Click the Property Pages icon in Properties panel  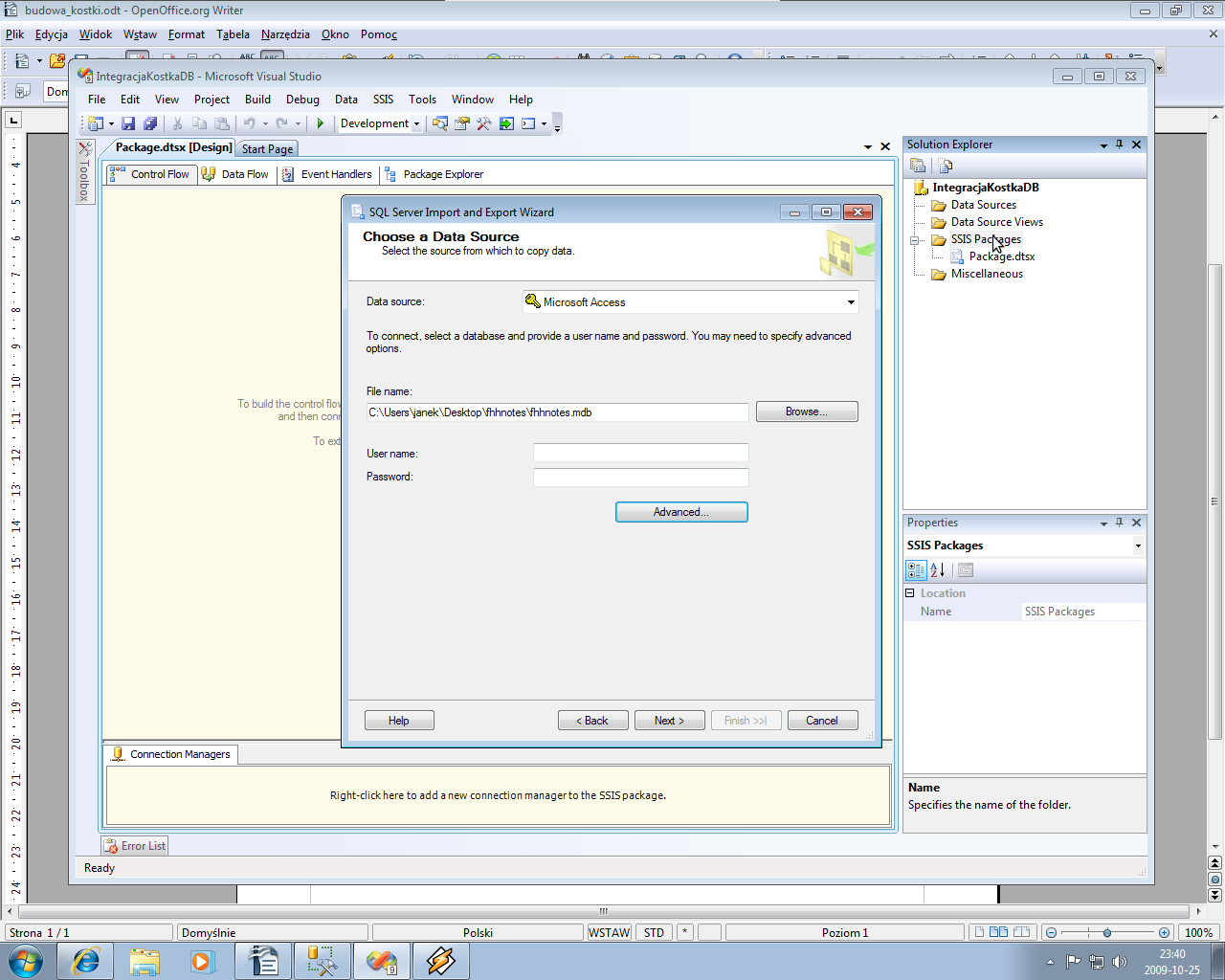click(966, 570)
